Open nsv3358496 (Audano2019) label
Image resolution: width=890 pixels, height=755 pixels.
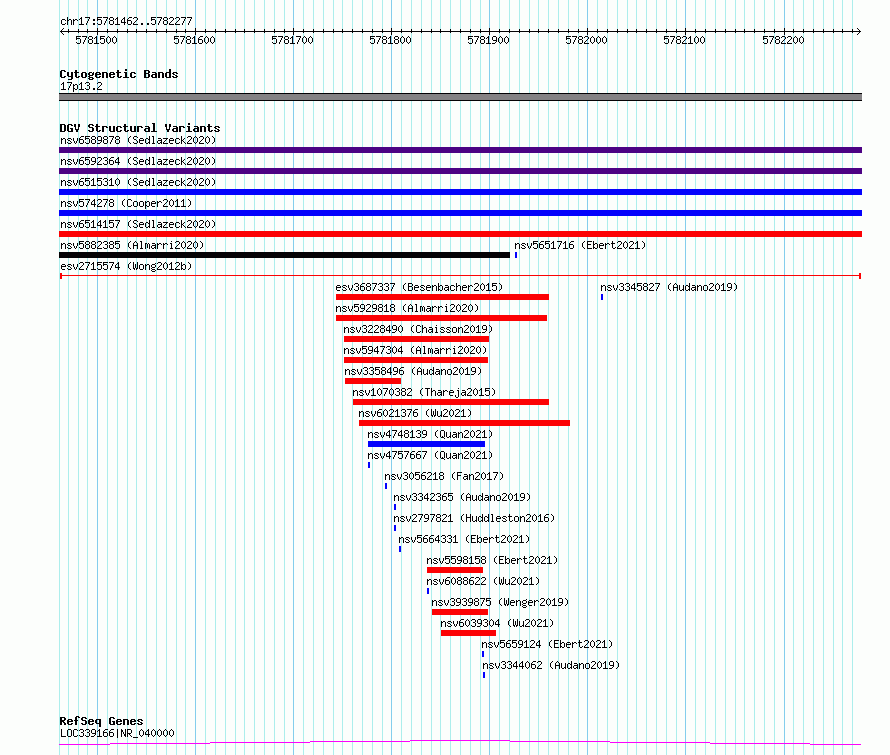click(413, 371)
